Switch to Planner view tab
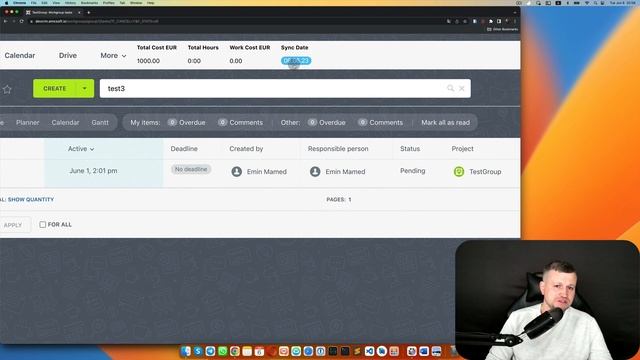 (28, 122)
